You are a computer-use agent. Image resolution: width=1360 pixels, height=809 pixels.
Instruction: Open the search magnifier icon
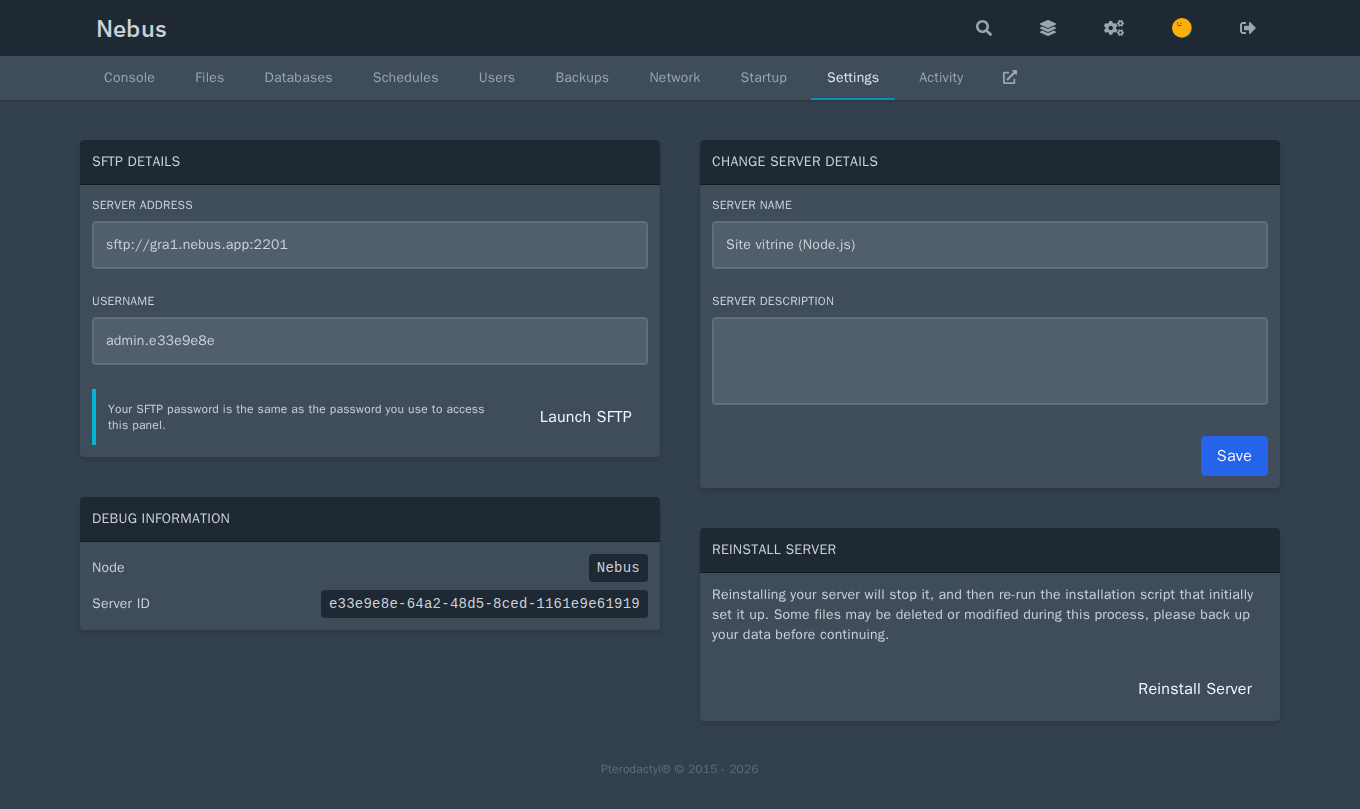pos(984,28)
